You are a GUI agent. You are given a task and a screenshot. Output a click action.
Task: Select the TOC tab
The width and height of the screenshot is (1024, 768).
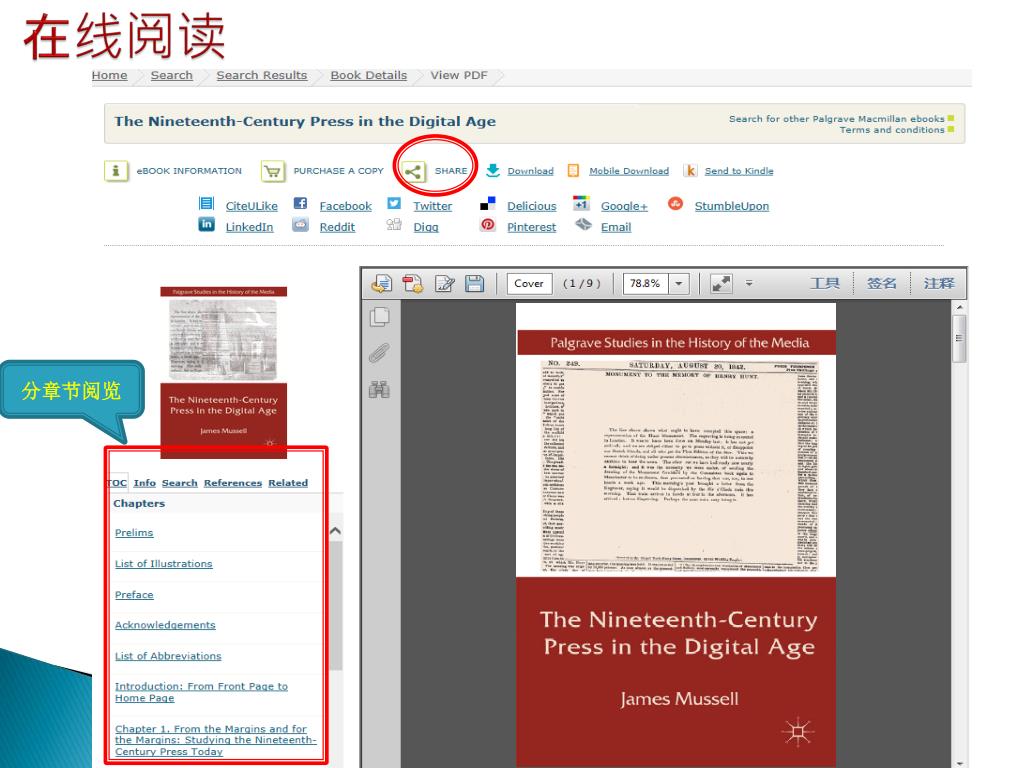118,483
